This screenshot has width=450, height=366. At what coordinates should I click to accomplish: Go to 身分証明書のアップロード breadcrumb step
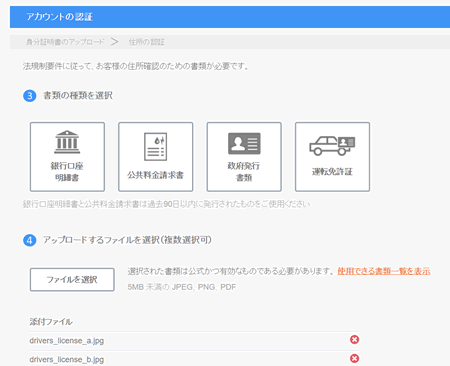click(65, 42)
